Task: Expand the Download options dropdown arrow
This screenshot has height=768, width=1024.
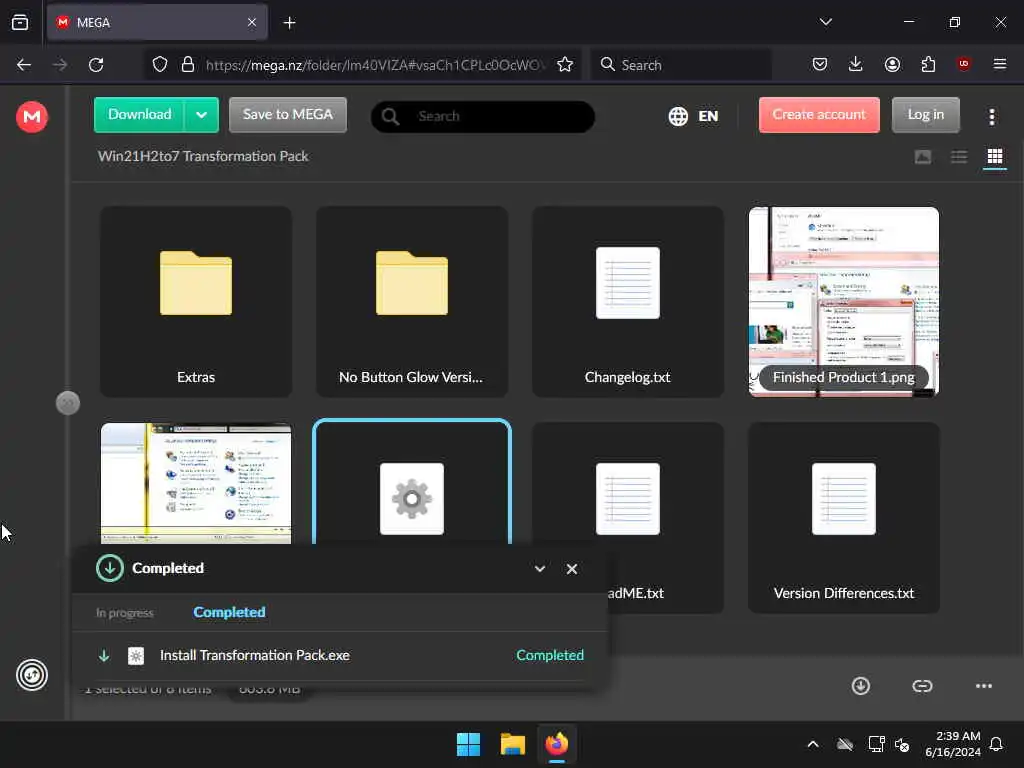Action: tap(202, 115)
